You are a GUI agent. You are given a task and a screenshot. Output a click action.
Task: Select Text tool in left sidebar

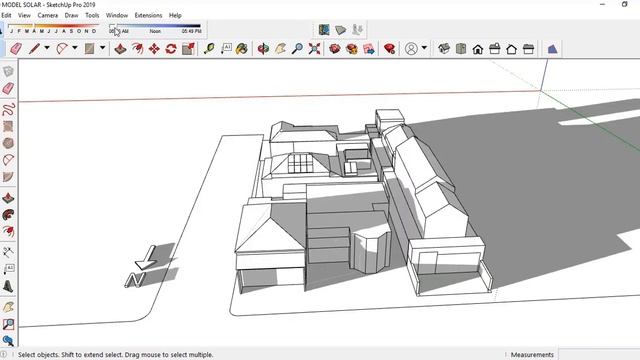[8, 269]
